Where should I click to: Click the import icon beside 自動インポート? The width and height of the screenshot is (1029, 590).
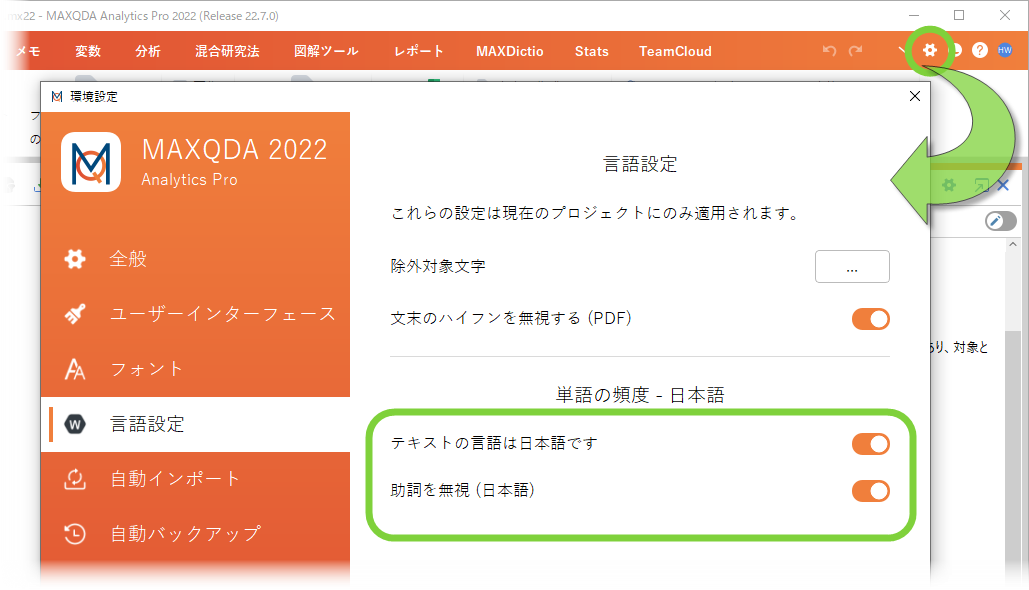(75, 479)
